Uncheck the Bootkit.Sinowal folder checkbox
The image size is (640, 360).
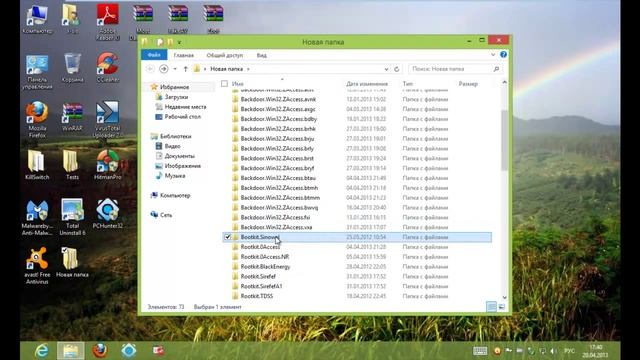click(228, 237)
